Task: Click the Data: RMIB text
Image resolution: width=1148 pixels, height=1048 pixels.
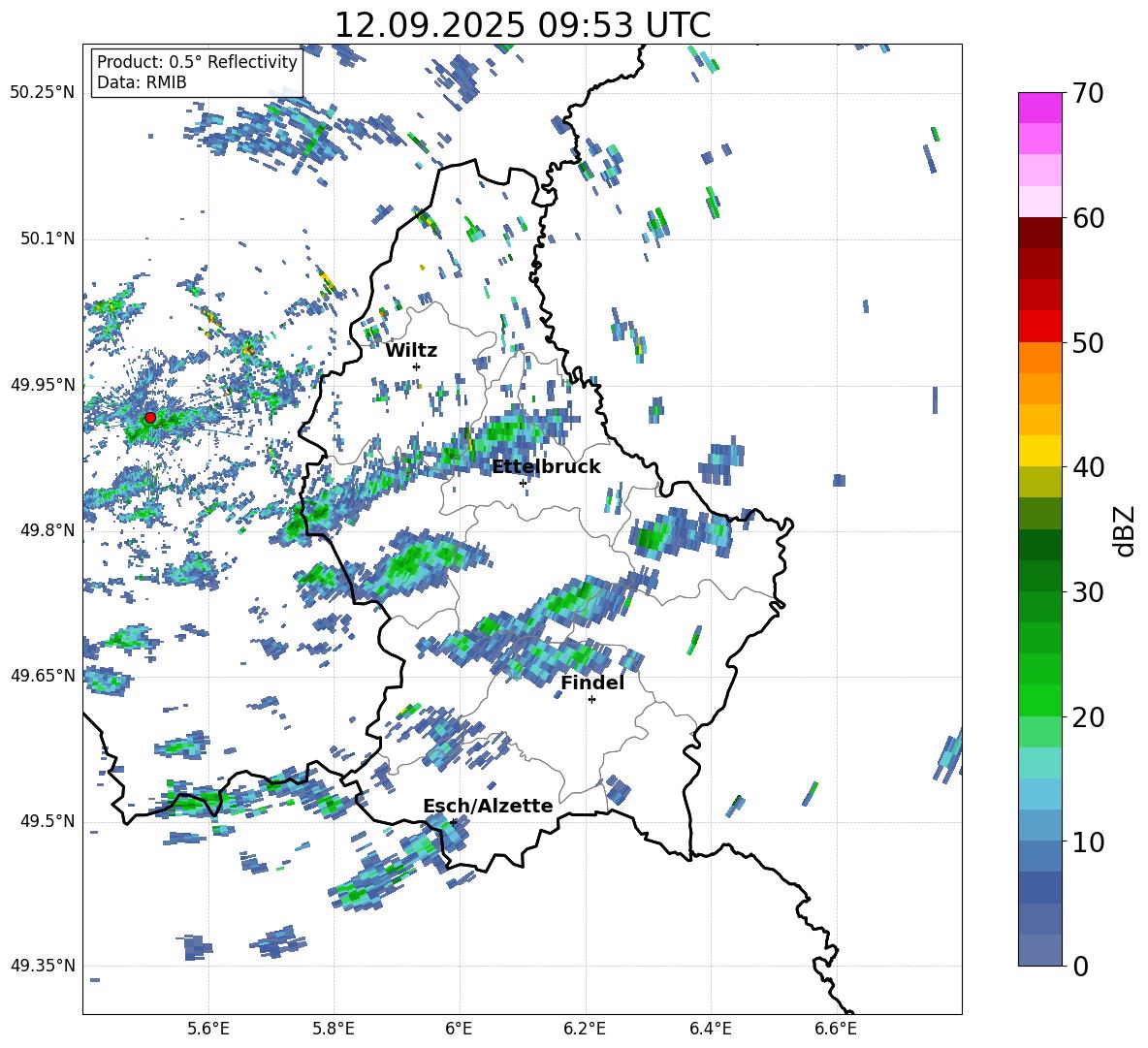Action: click(142, 82)
